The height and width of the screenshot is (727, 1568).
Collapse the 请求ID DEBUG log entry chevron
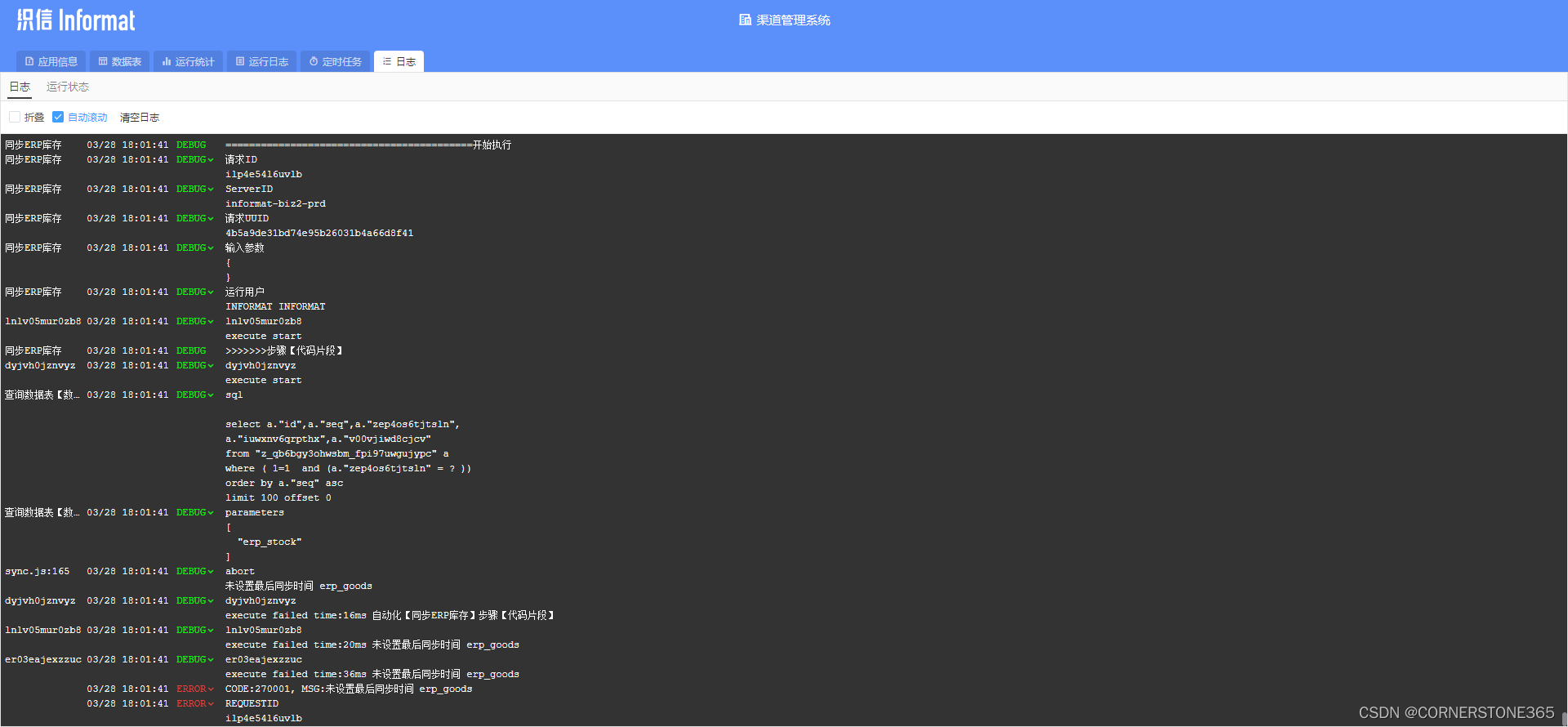[211, 160]
